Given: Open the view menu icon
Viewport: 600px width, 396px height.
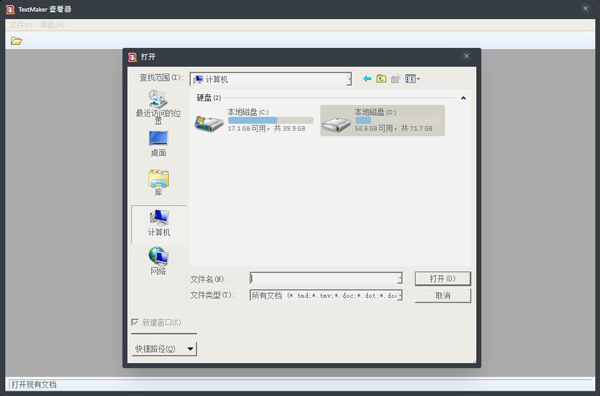Looking at the screenshot, I should point(412,79).
